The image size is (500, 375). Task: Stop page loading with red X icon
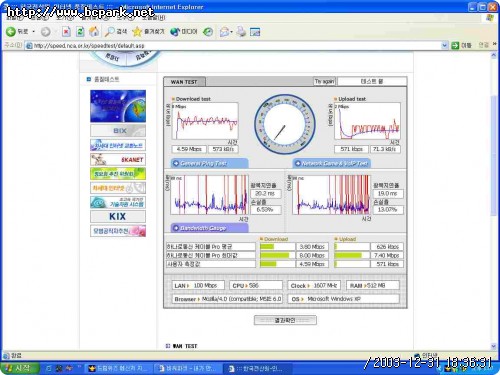(x=66, y=32)
